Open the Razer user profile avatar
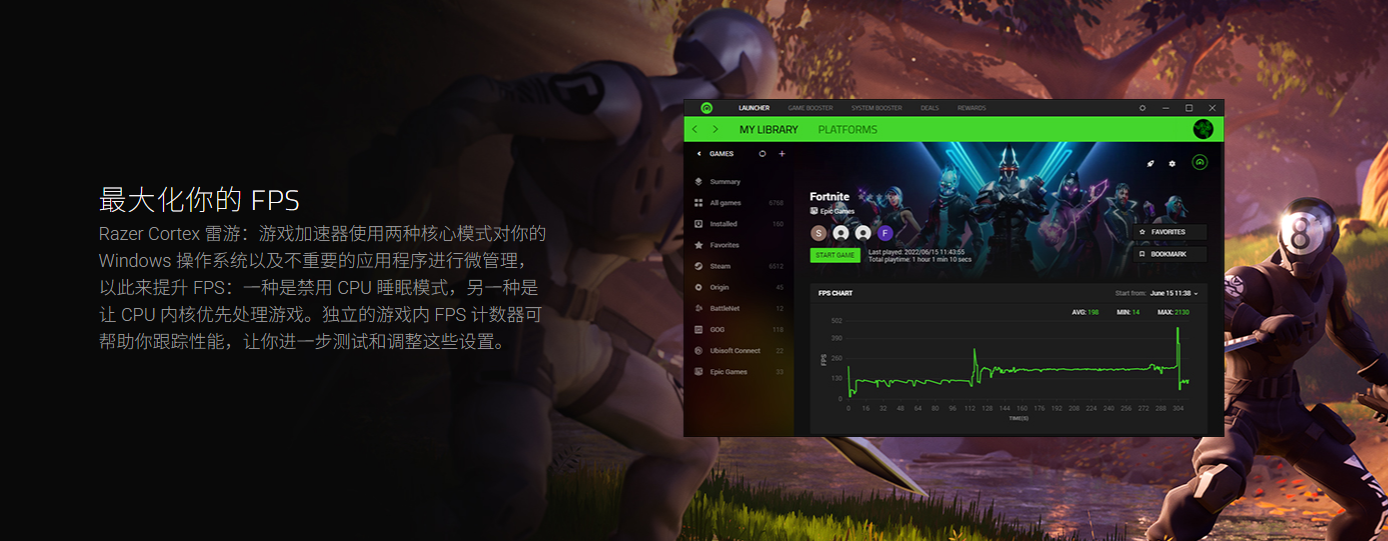1388x541 pixels. click(x=1204, y=129)
